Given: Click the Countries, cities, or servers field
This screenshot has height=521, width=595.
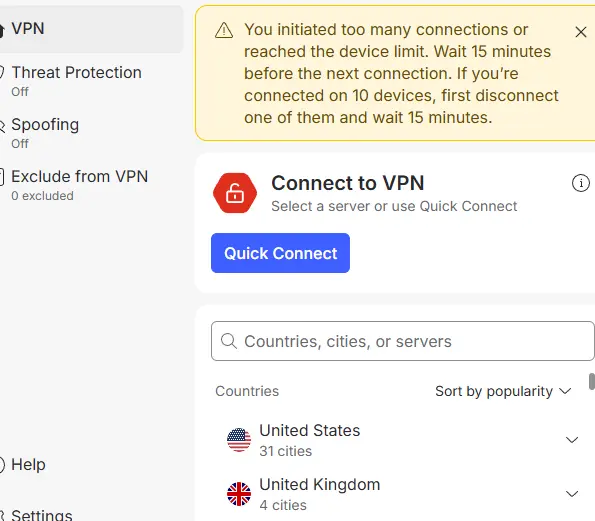Looking at the screenshot, I should 403,341.
